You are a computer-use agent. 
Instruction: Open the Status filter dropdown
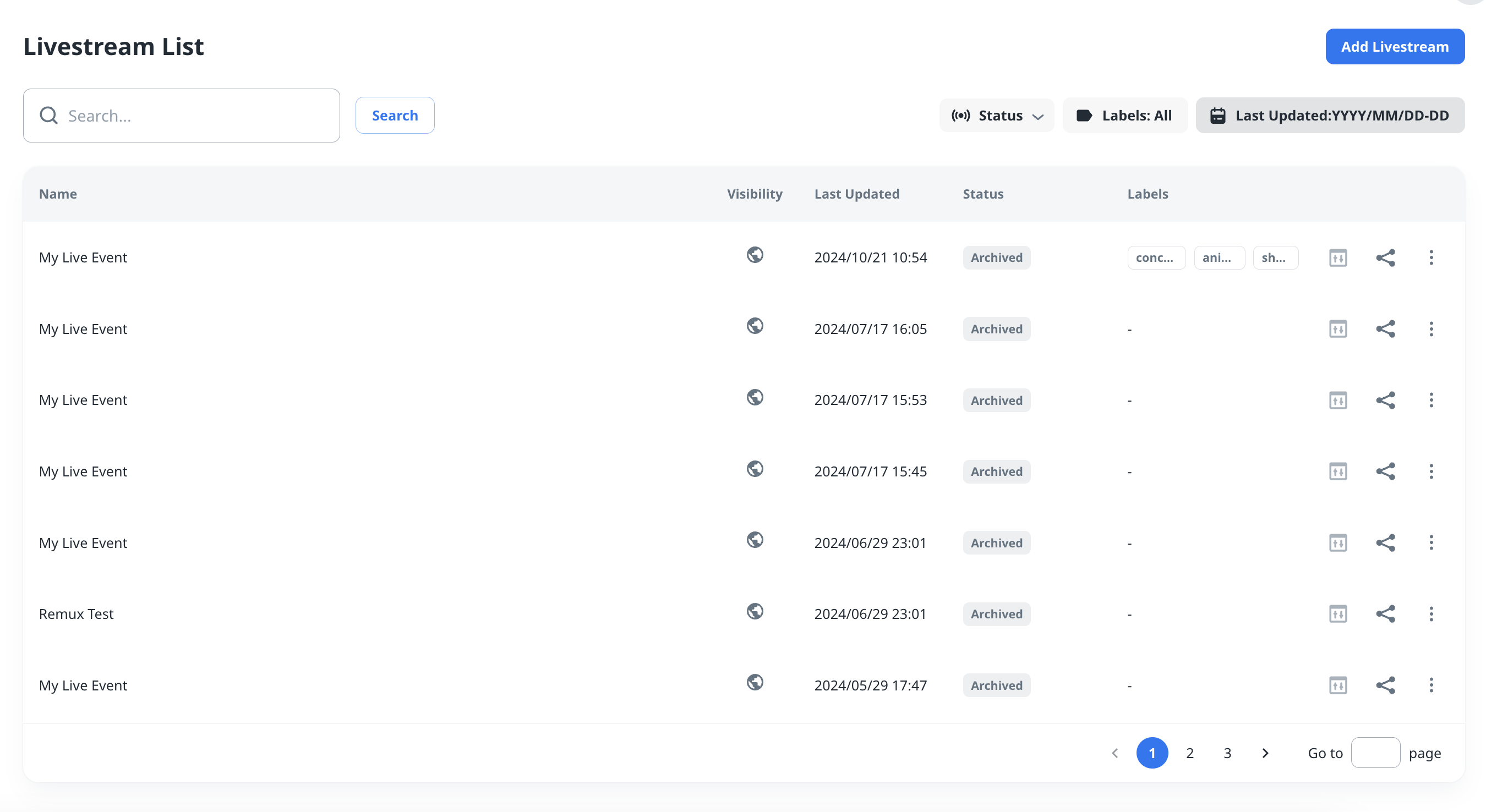pos(996,116)
